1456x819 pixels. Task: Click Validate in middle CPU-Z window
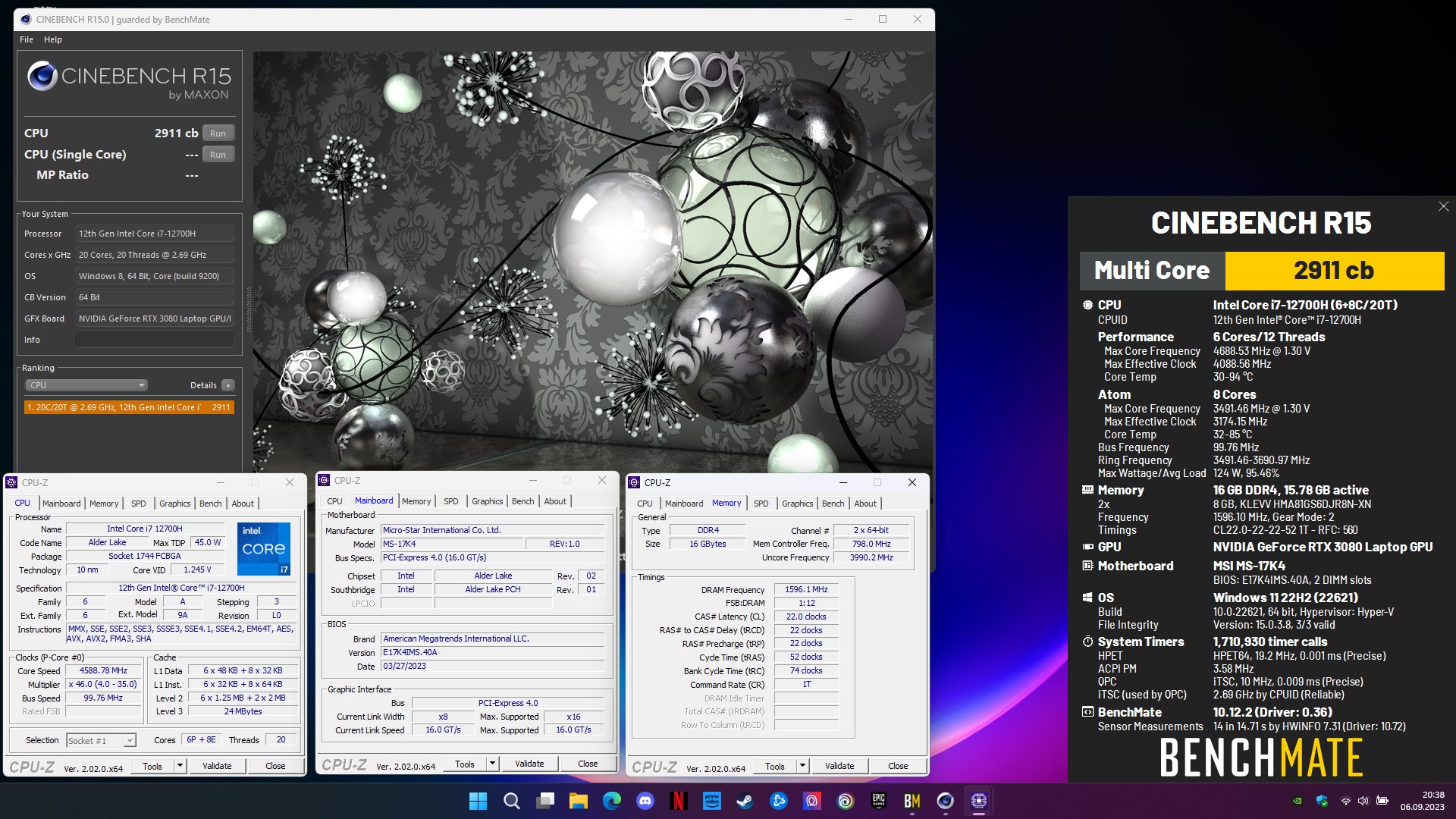tap(529, 764)
